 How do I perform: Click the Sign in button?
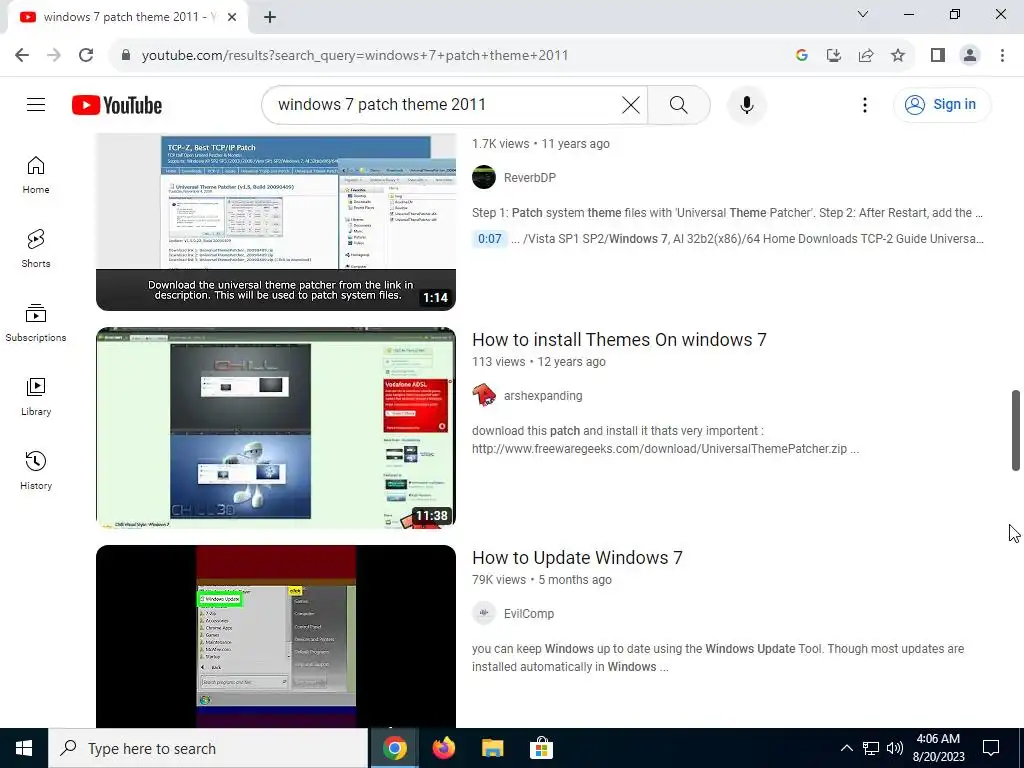point(942,104)
